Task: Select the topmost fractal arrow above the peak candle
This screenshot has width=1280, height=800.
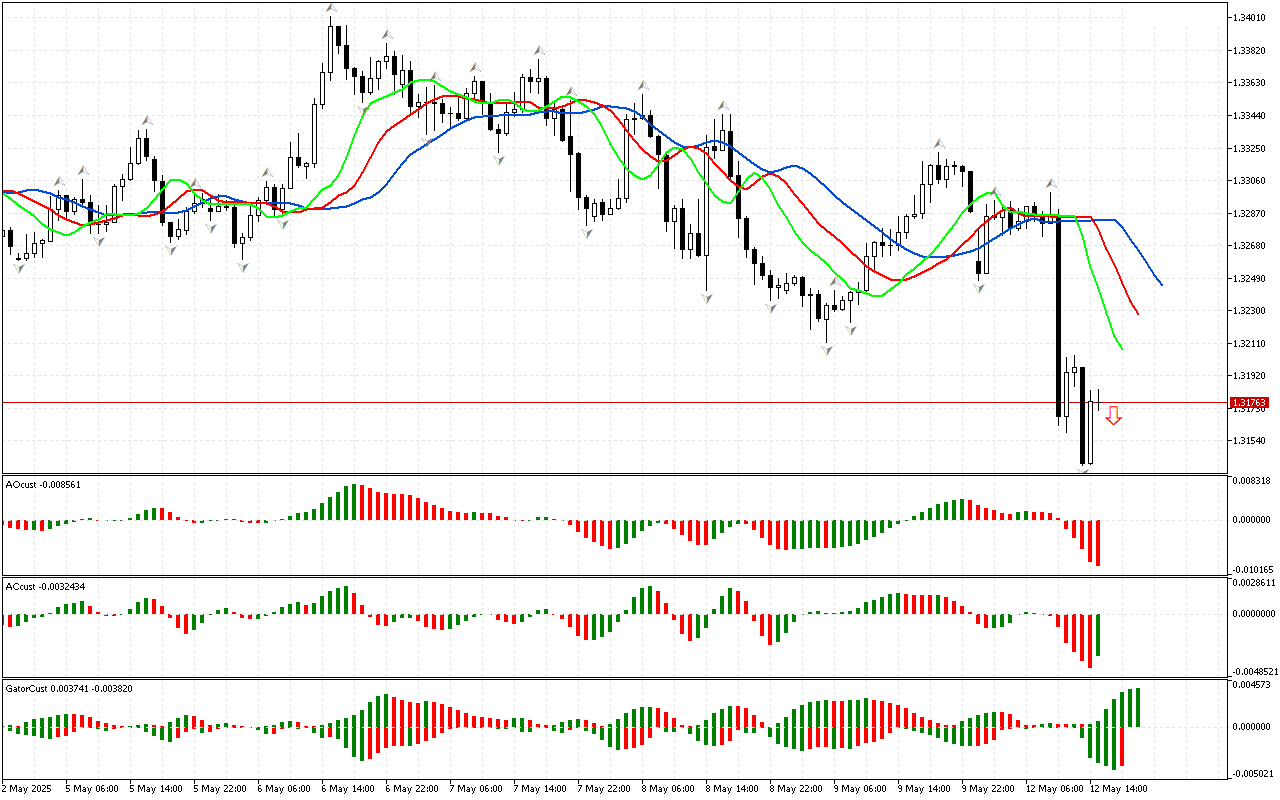Action: pyautogui.click(x=330, y=9)
